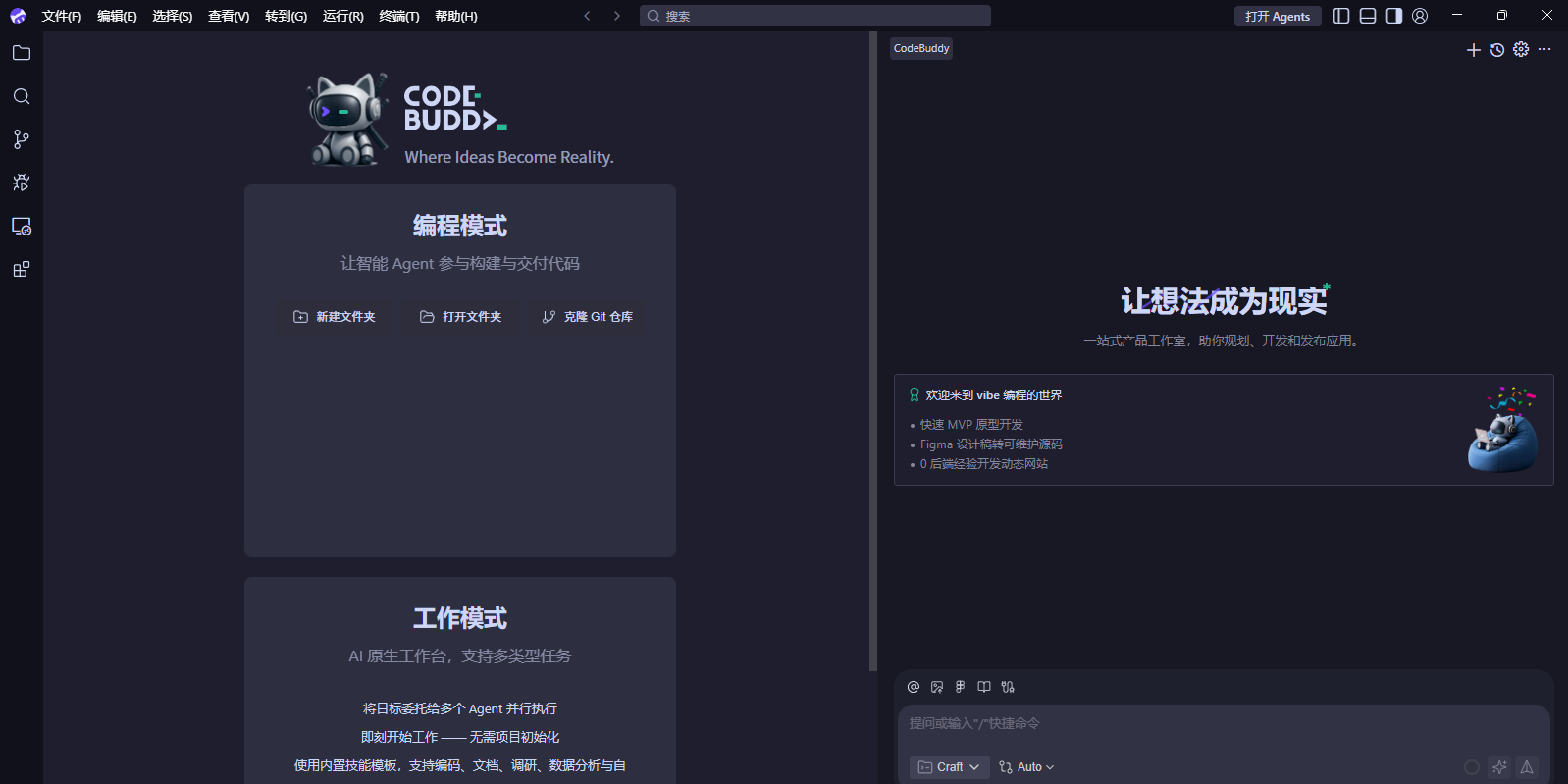Click the 新建文件夹 button
The height and width of the screenshot is (784, 1568).
click(x=335, y=317)
